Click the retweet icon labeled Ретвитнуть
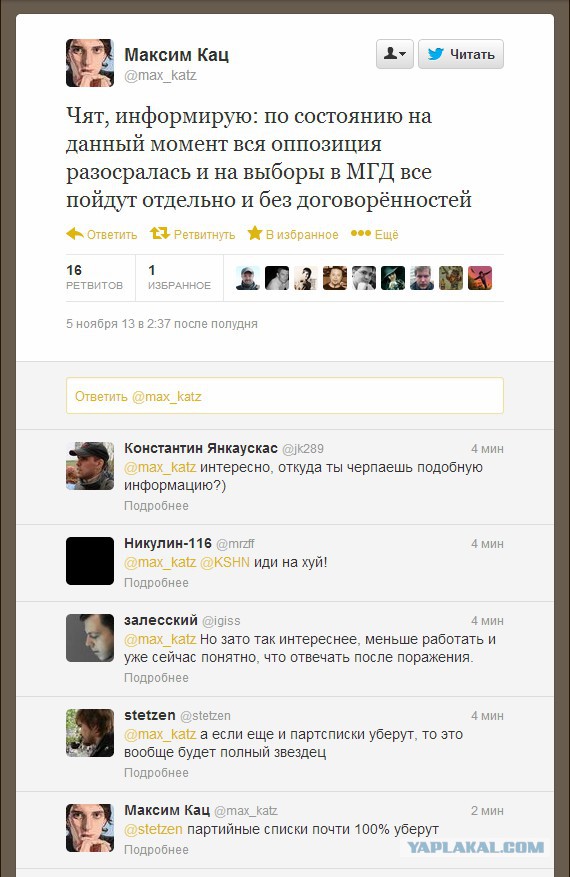Image resolution: width=570 pixels, height=877 pixels. pyautogui.click(x=160, y=233)
